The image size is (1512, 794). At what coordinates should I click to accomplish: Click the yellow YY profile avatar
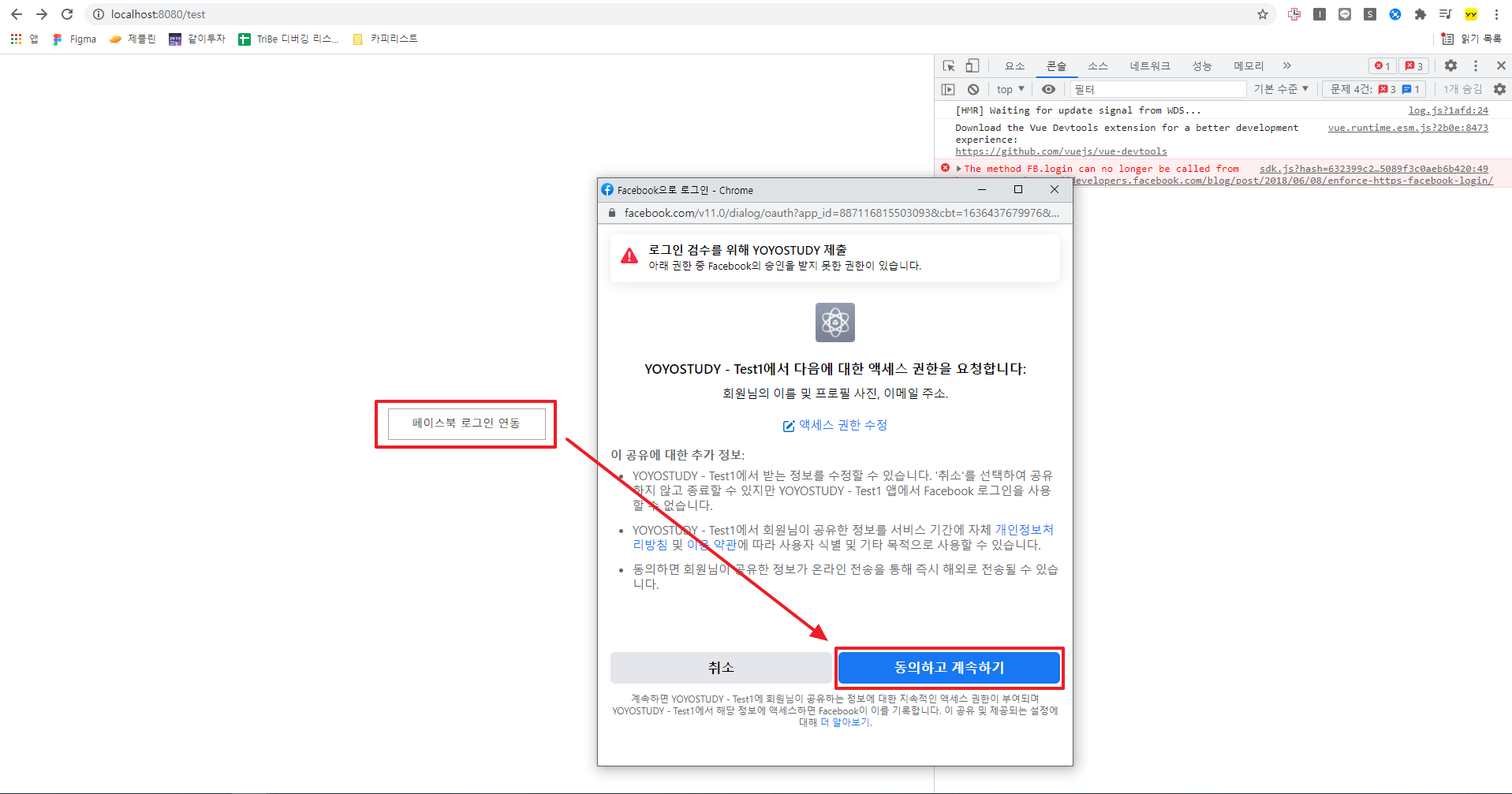click(1471, 14)
